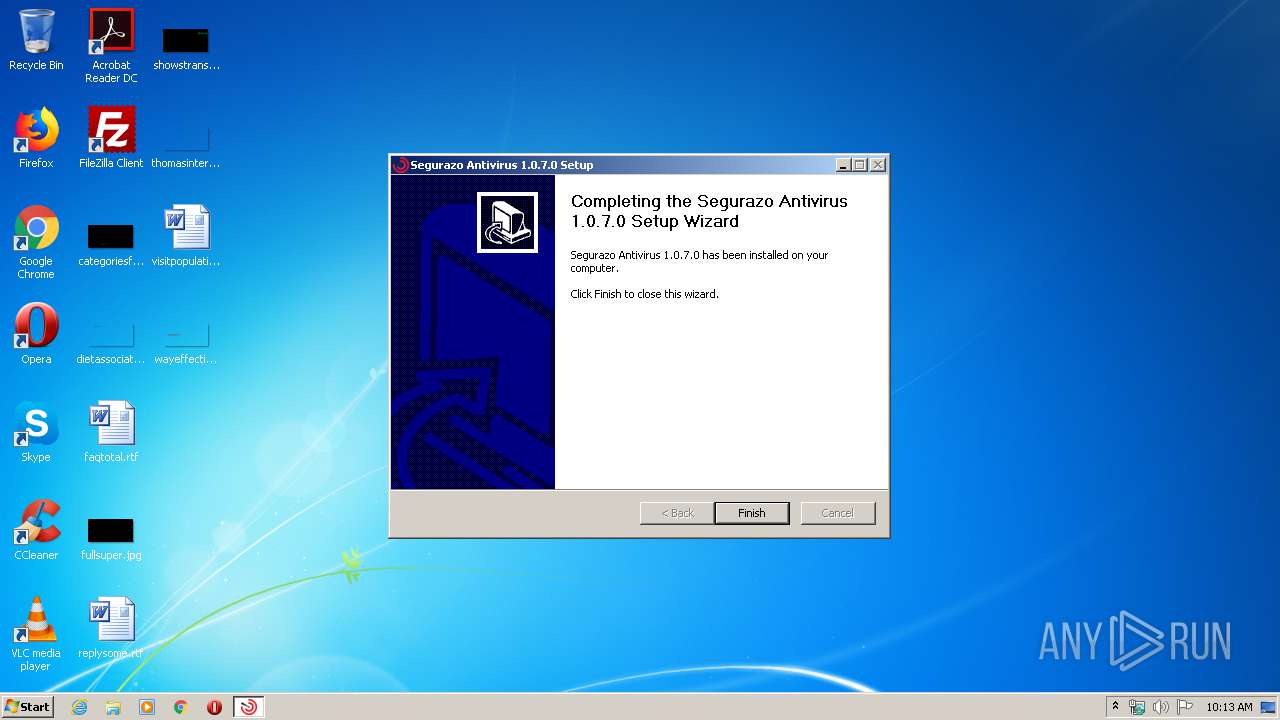Launch Opera from the taskbar
1280x720 pixels.
pos(214,707)
